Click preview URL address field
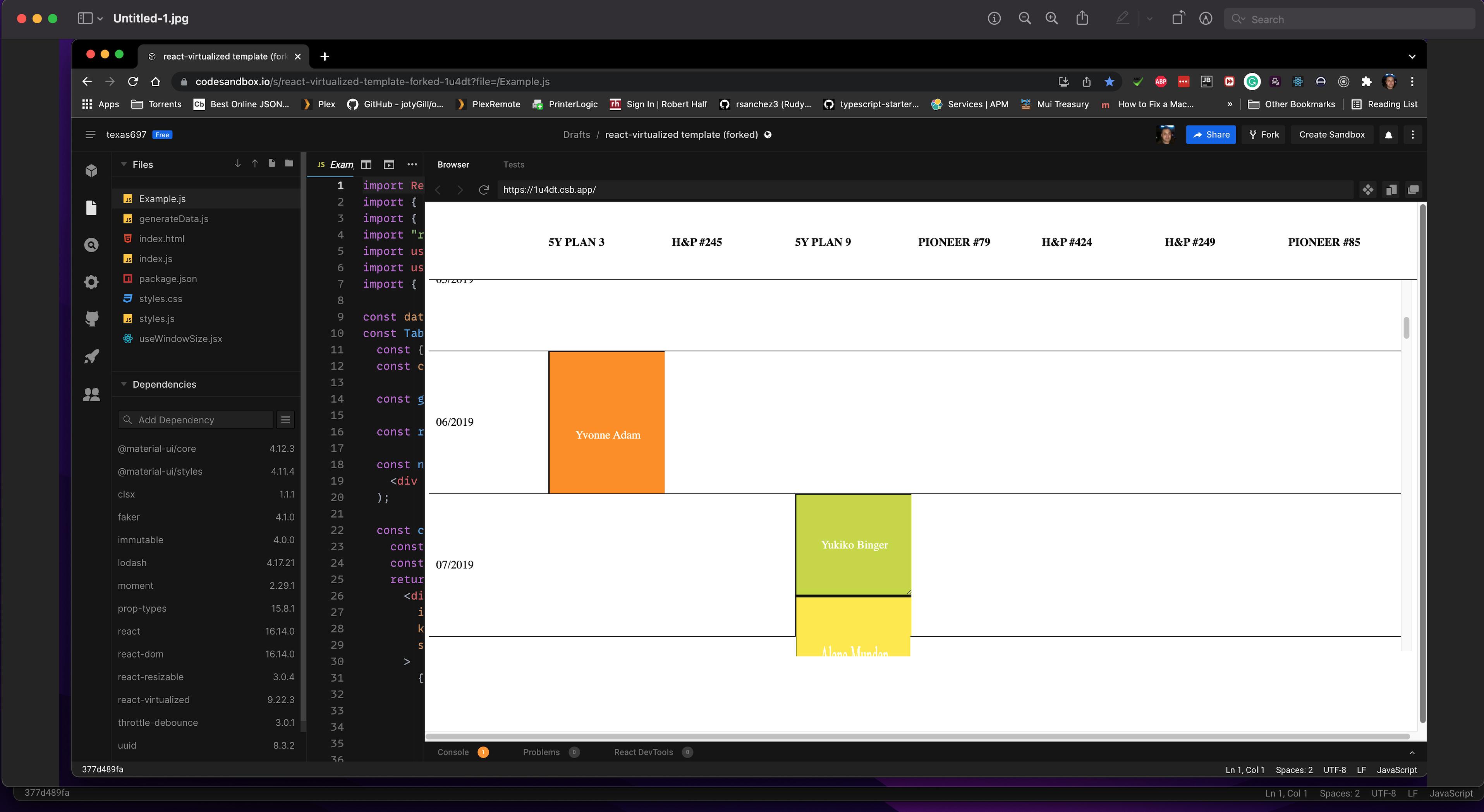Image resolution: width=1484 pixels, height=812 pixels. coord(925,190)
